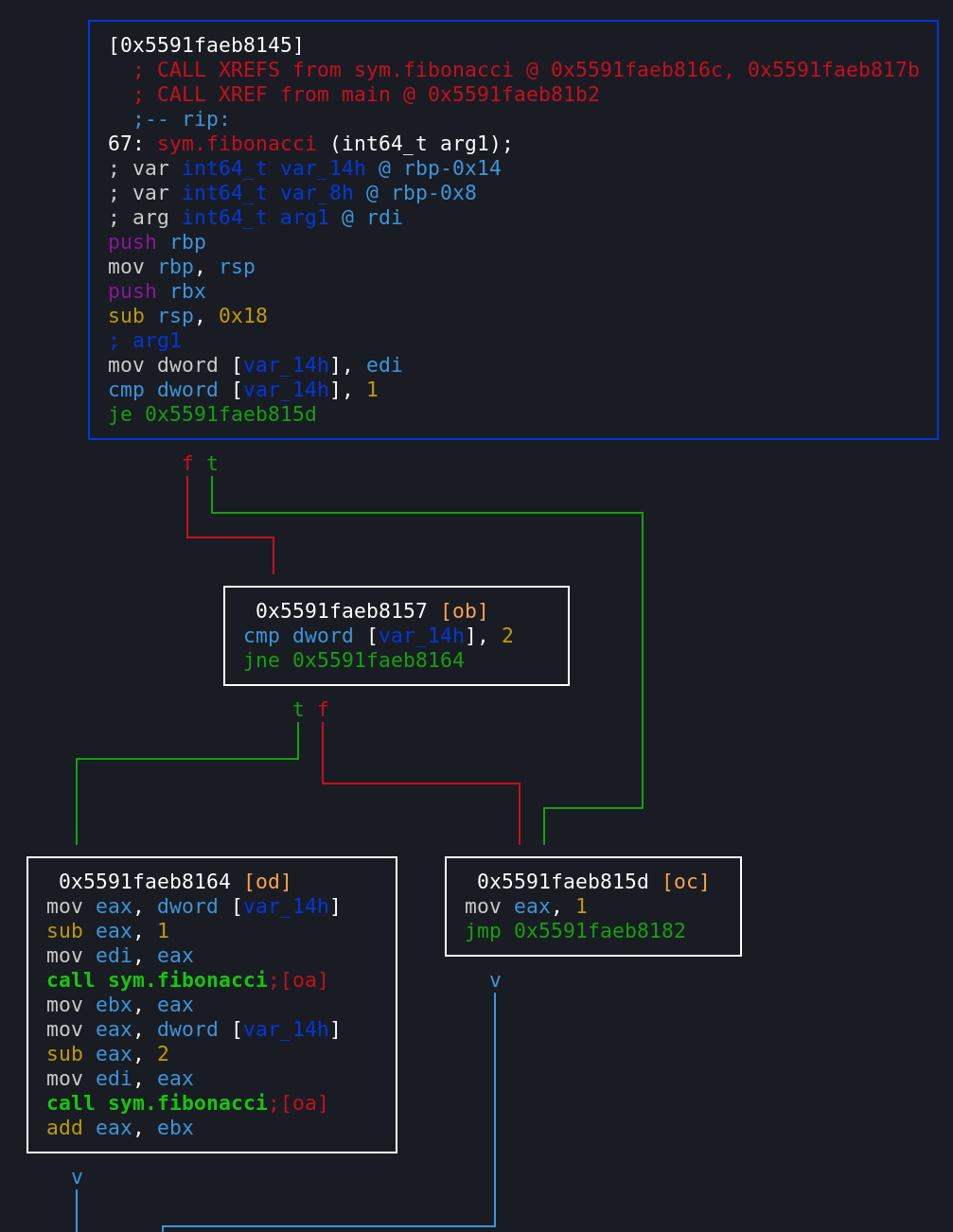Click the second call sym.fibonacci instruction
The width and height of the screenshot is (953, 1232).
(157, 1103)
